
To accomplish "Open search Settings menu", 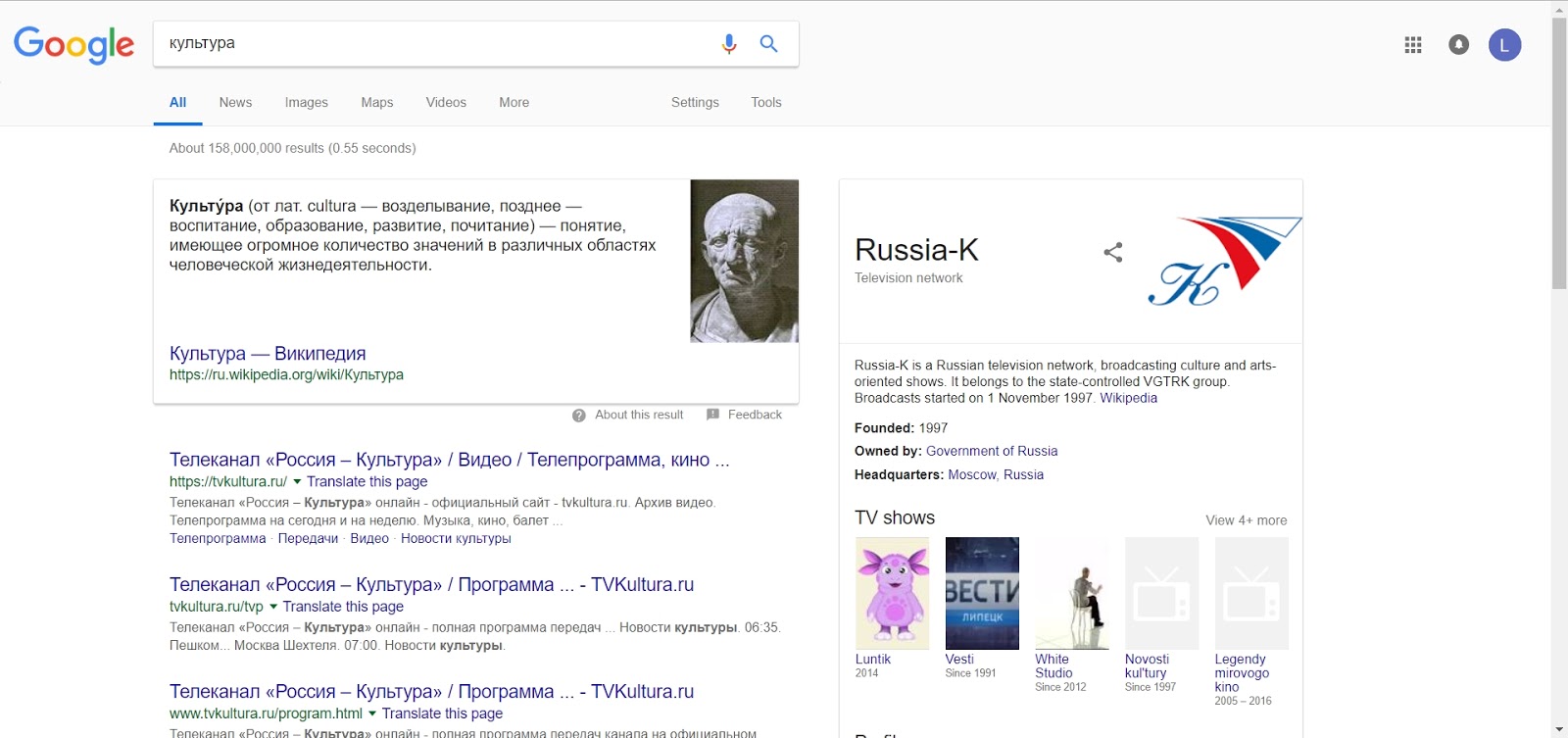I will point(695,102).
